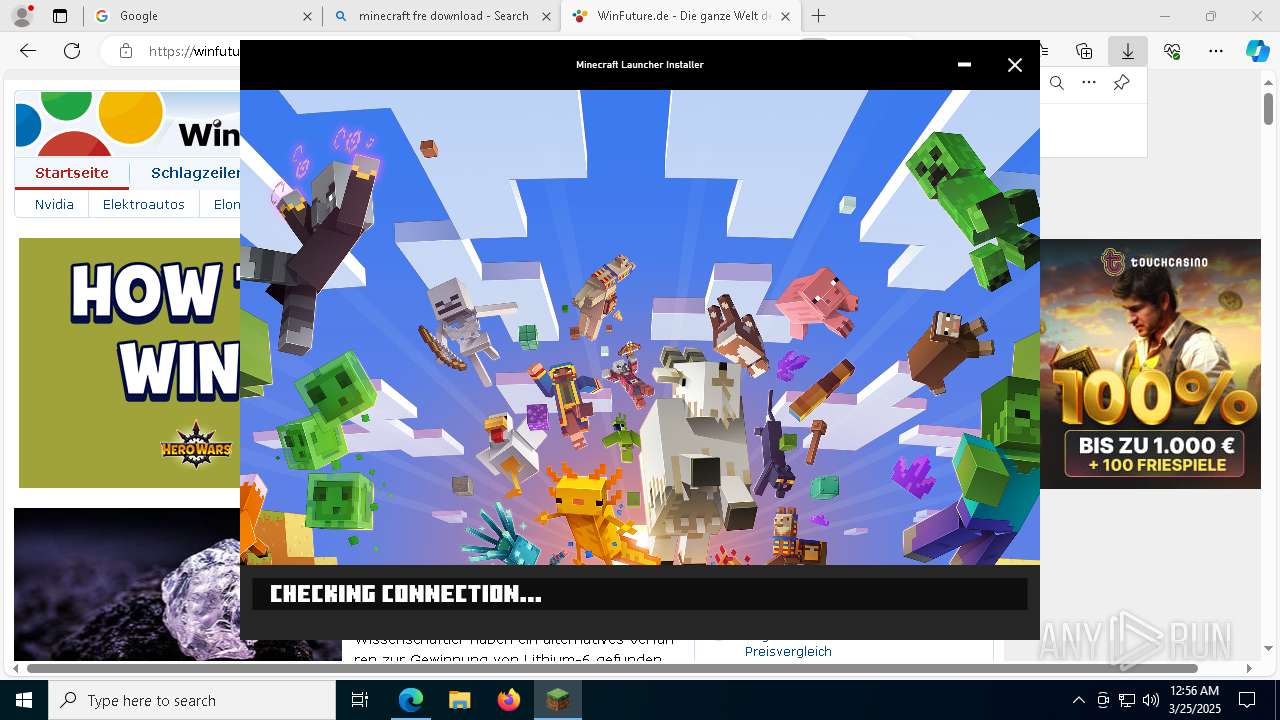This screenshot has width=1280, height=720.
Task: Open the Nvidia topic link
Action: pos(54,204)
